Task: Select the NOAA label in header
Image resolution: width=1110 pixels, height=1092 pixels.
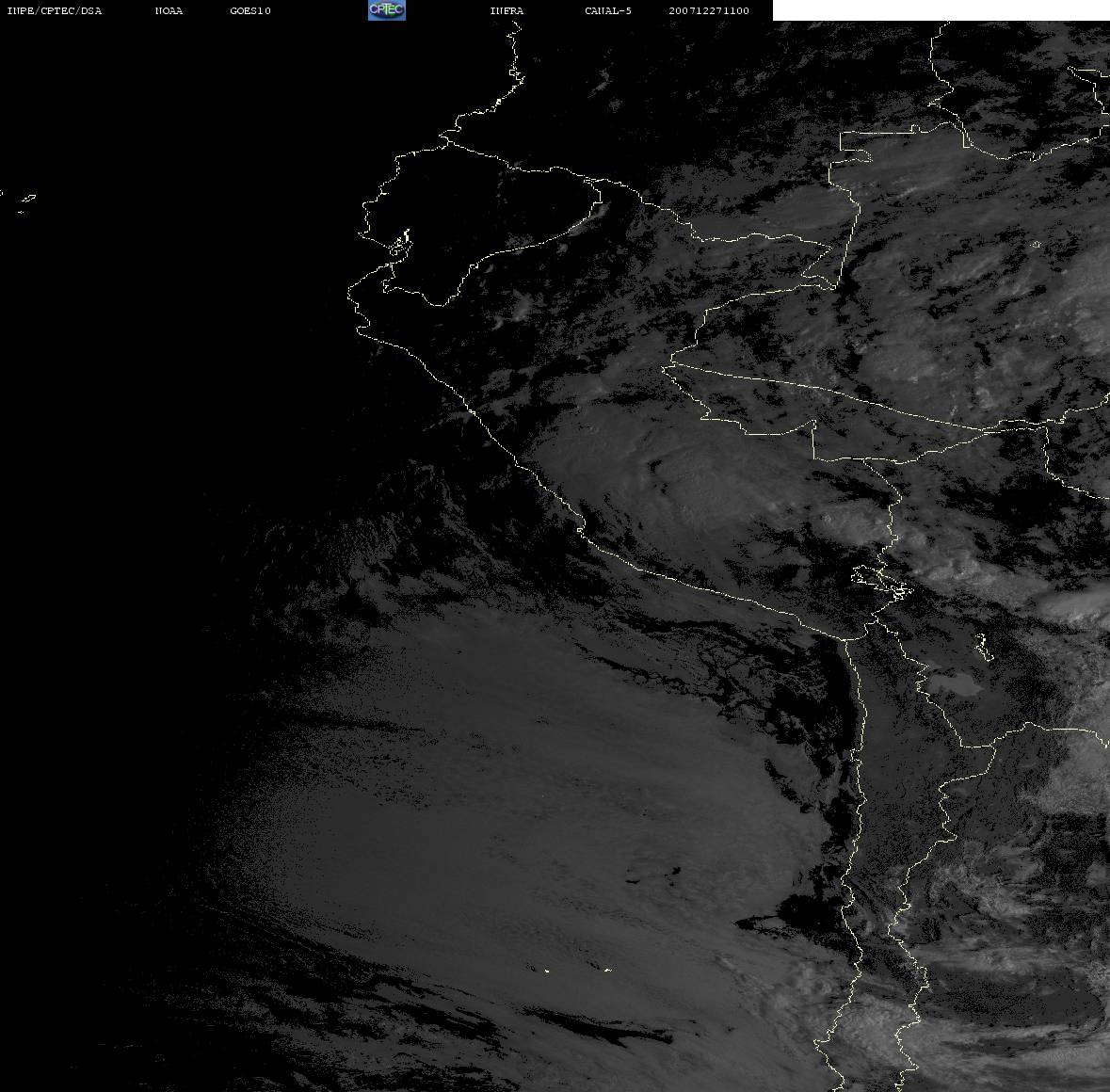Action: tap(169, 11)
